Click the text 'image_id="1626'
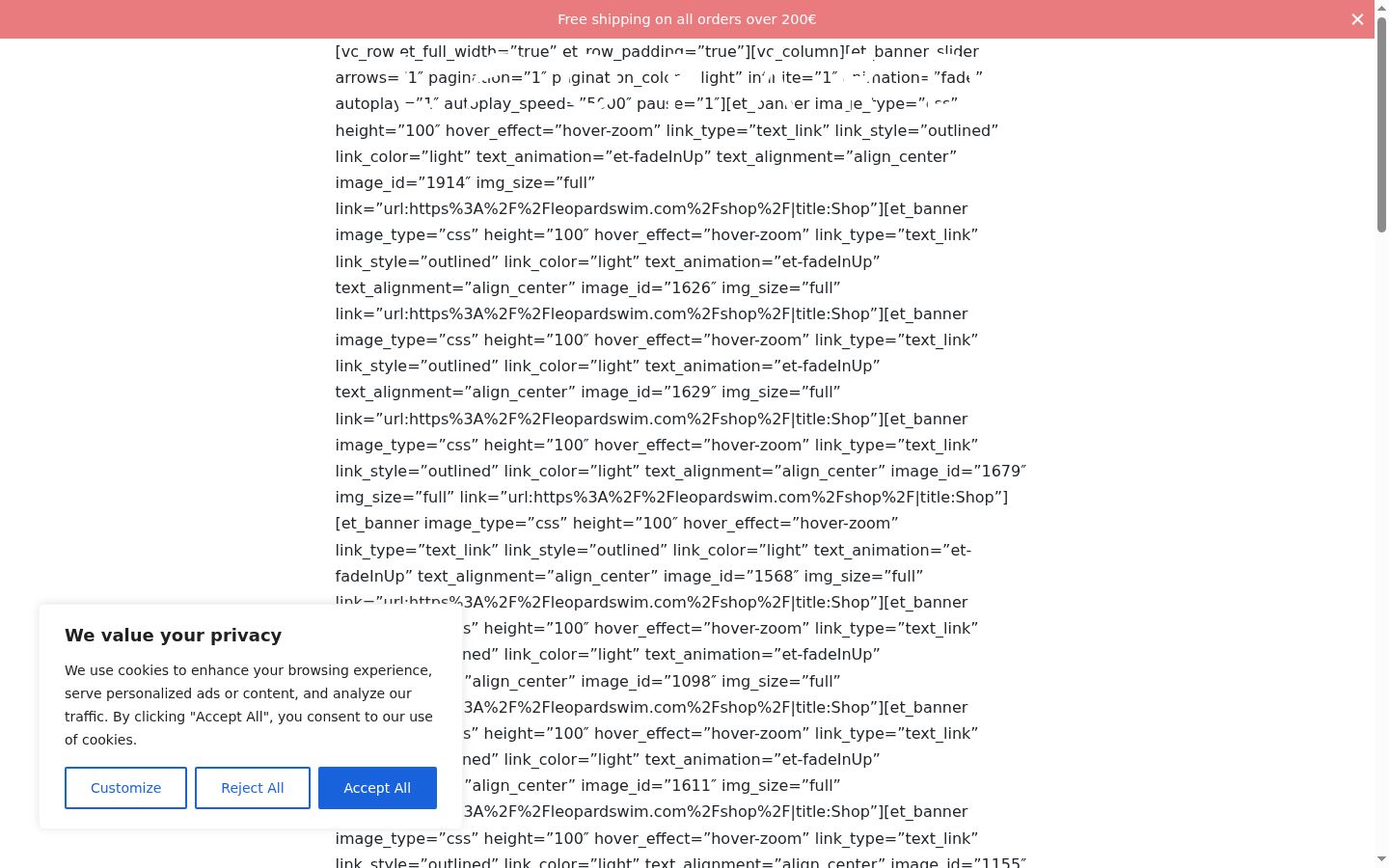Screen dimensions: 1389x868 point(650,287)
